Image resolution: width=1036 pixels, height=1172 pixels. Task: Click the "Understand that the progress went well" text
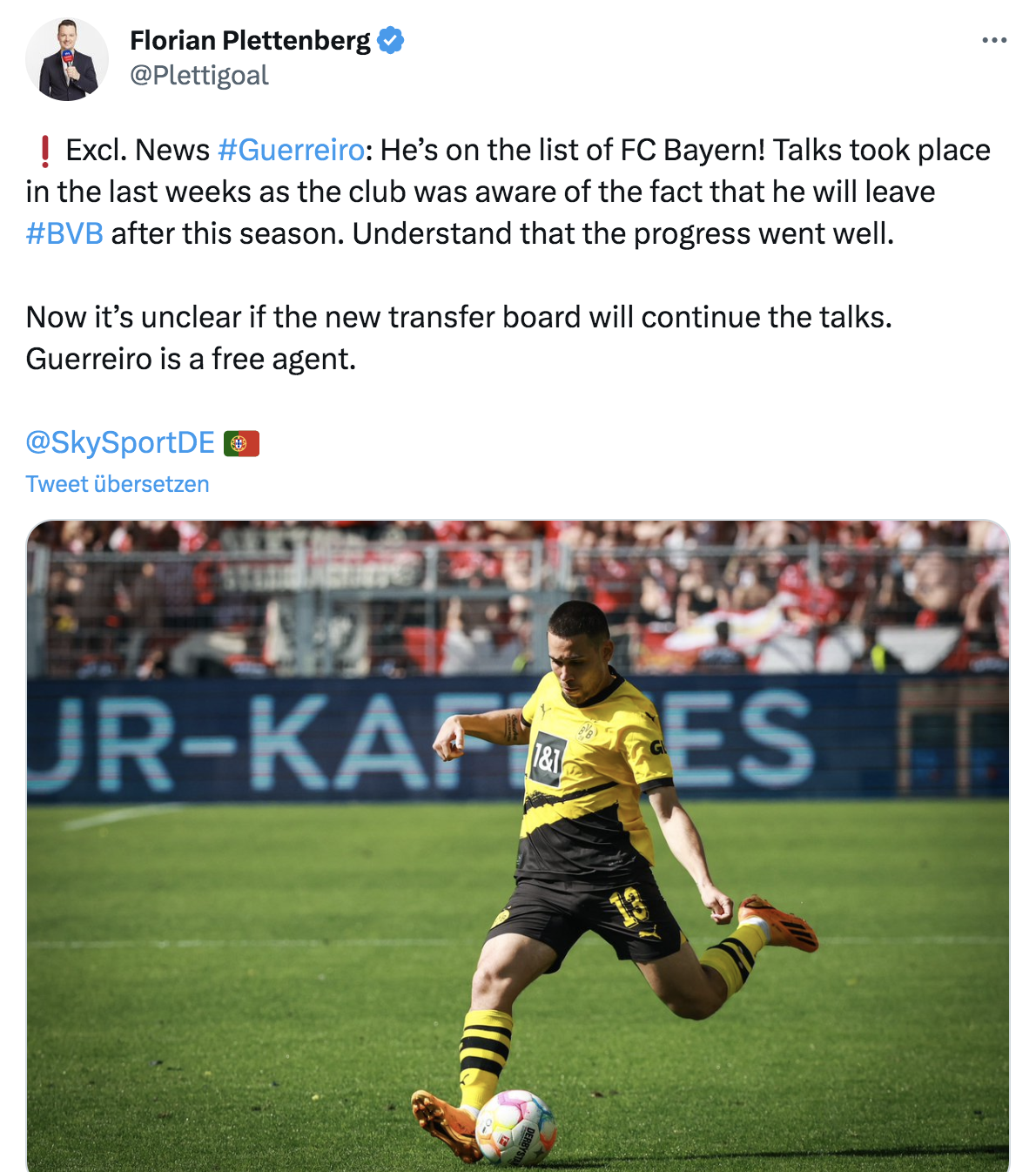click(622, 233)
